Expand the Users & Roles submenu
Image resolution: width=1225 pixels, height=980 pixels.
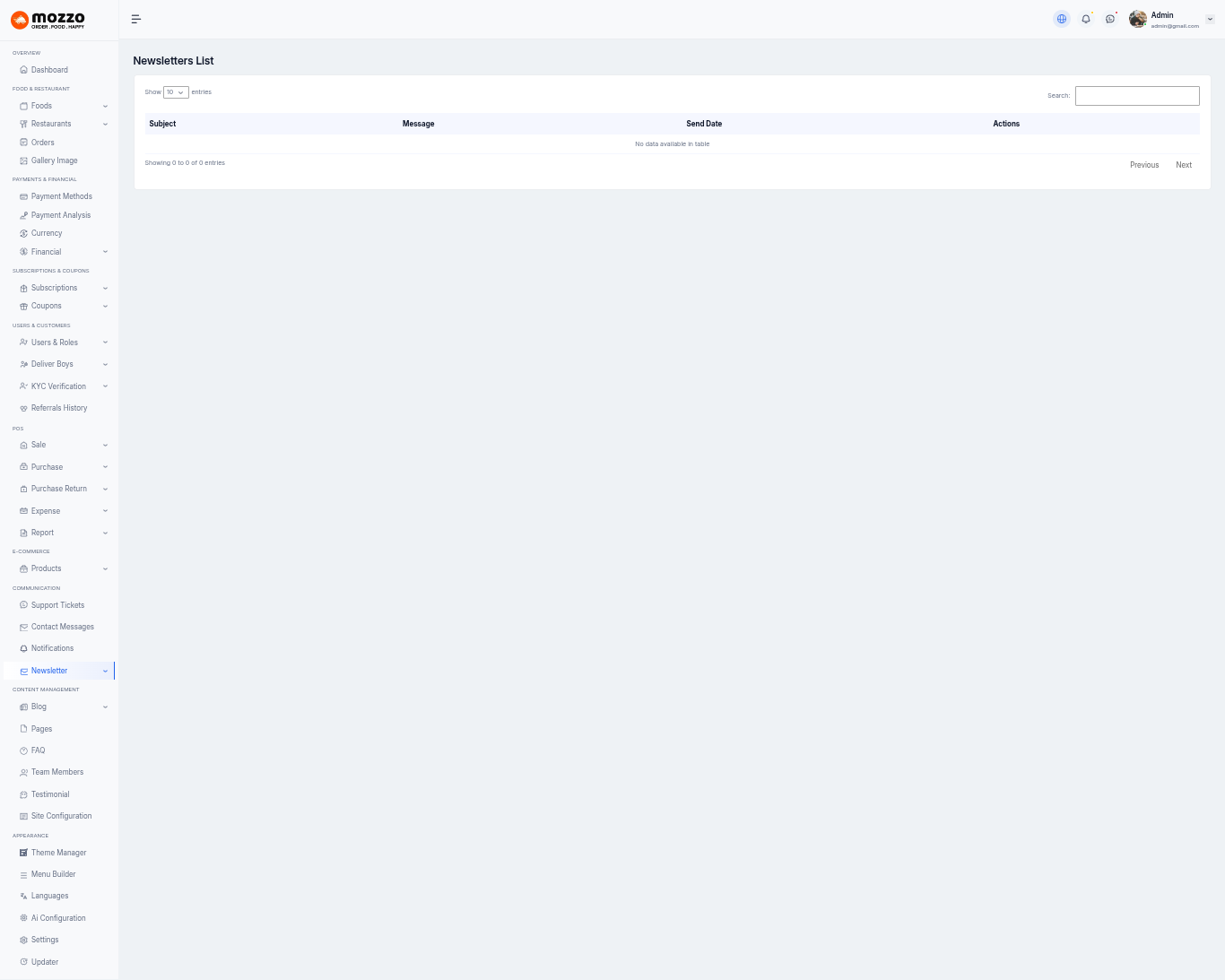pos(105,343)
